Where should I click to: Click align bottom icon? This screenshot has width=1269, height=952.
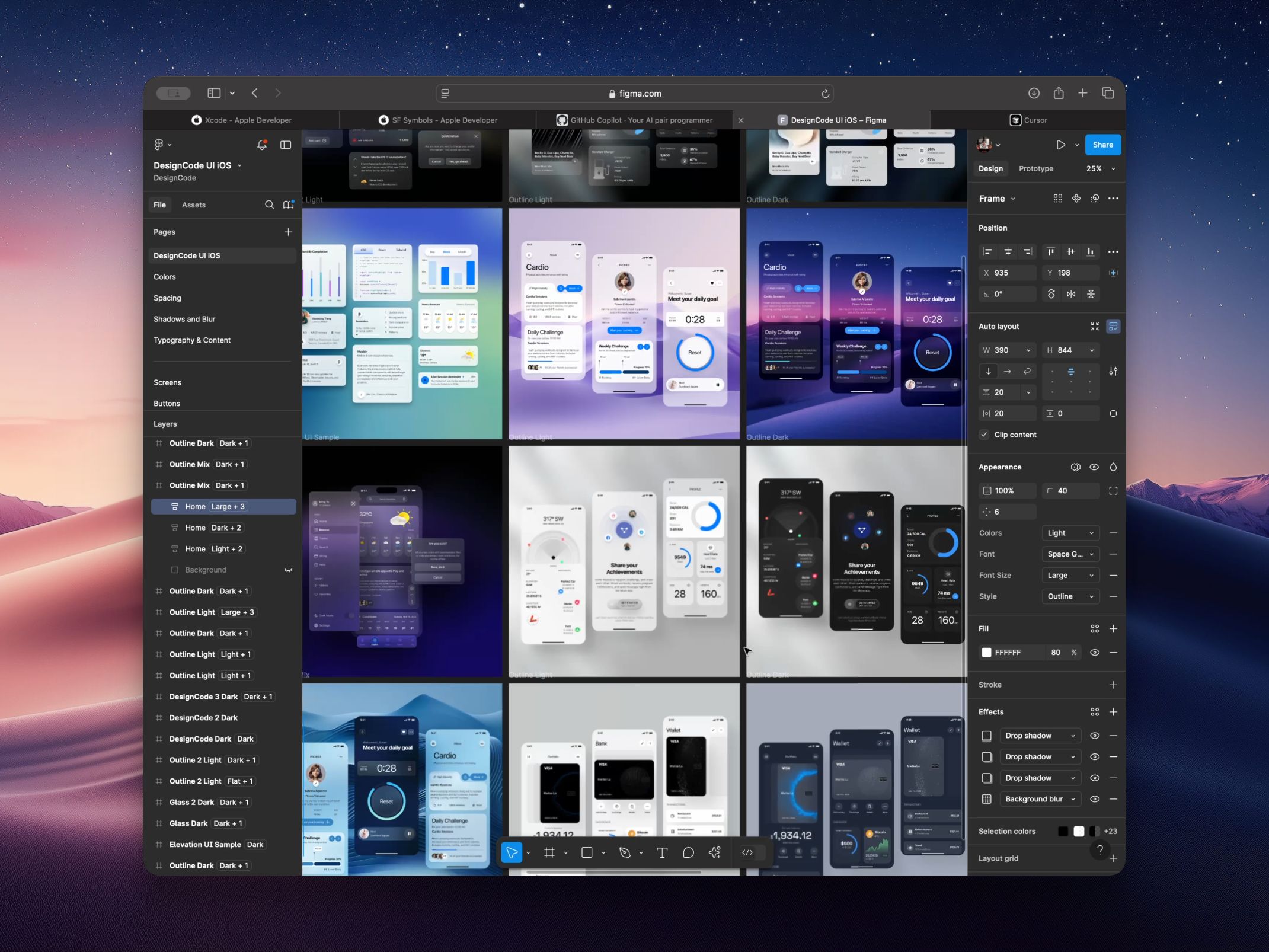(1090, 251)
